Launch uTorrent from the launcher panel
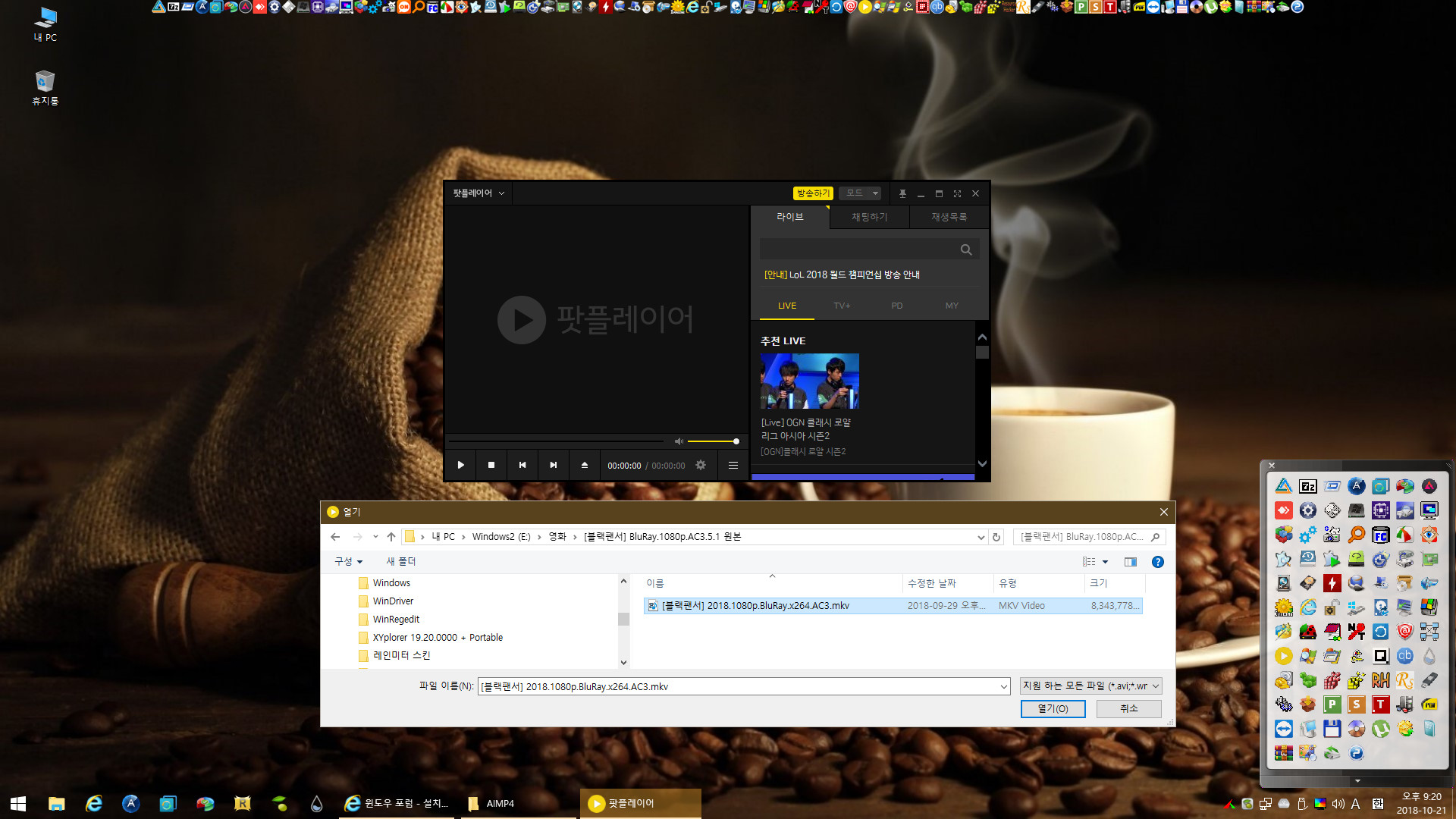 1381,730
